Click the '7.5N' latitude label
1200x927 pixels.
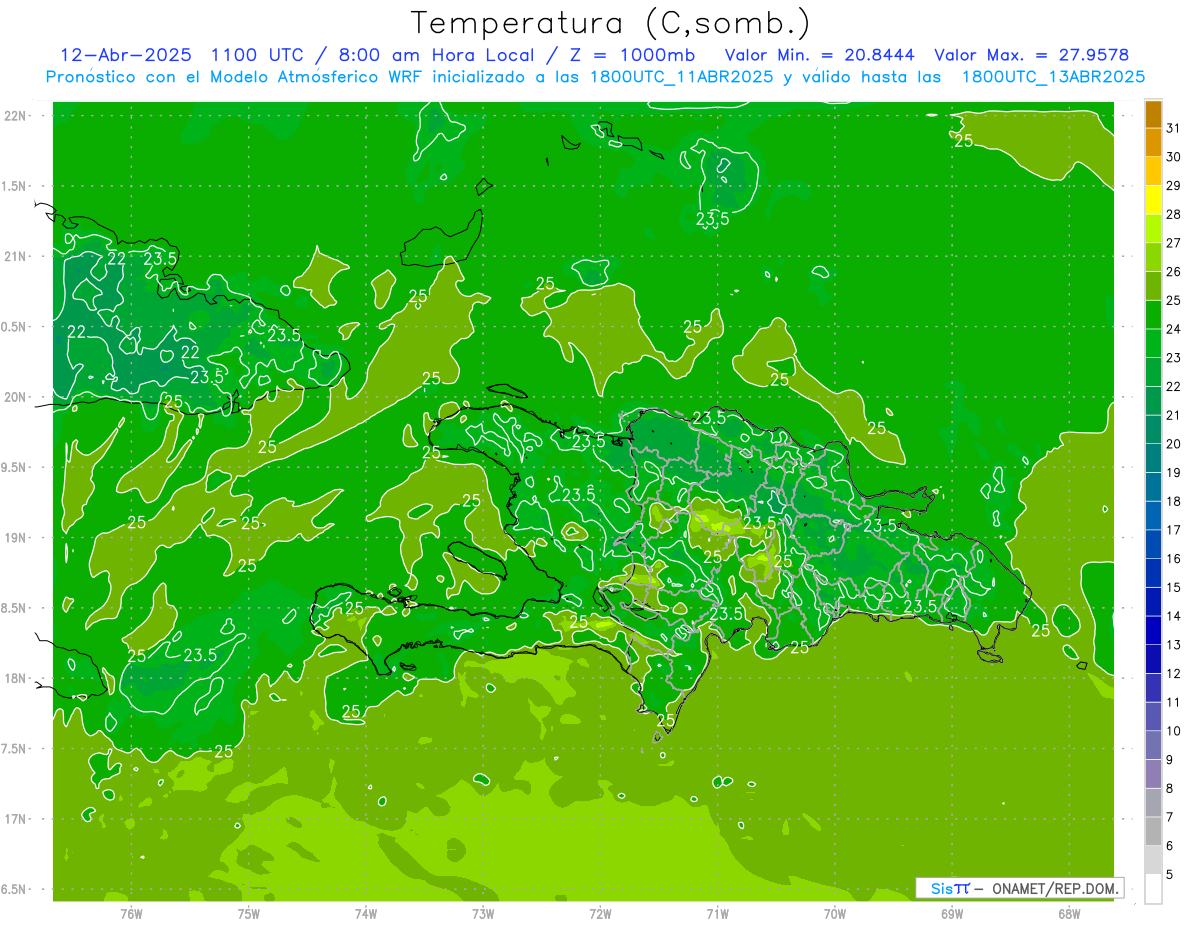[x=15, y=749]
